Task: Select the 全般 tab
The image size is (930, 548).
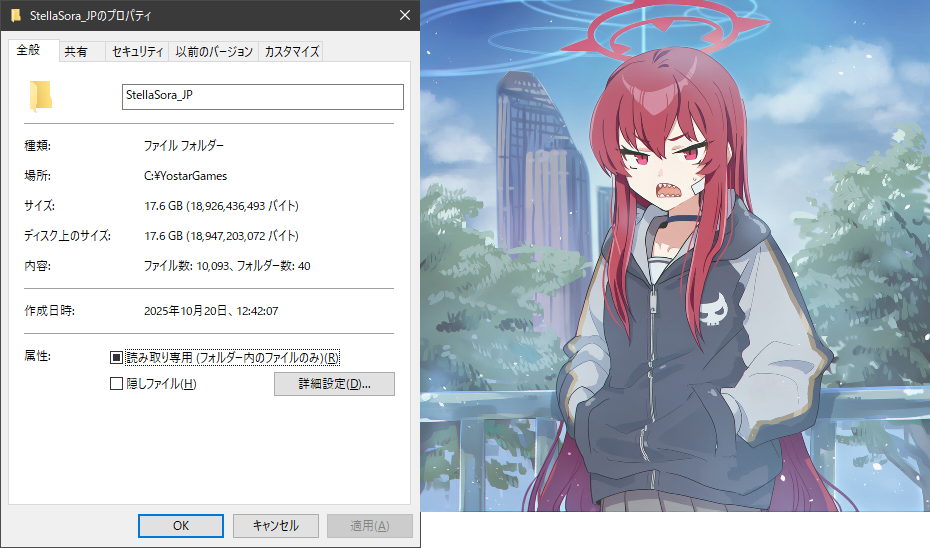Action: [29, 51]
